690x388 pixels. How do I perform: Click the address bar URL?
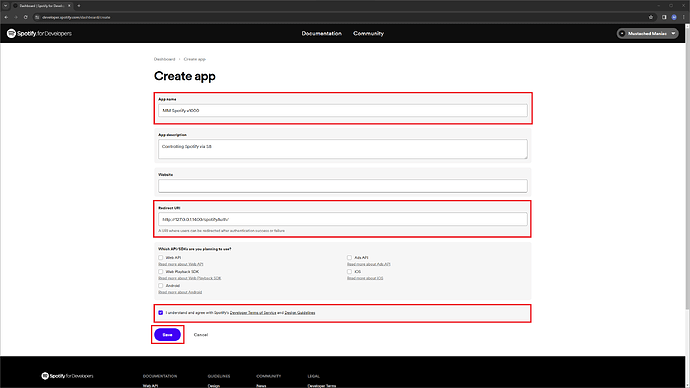(76, 17)
